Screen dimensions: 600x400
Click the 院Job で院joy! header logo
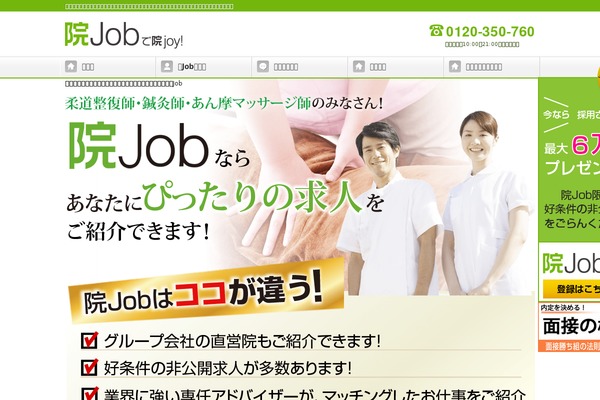124,34
